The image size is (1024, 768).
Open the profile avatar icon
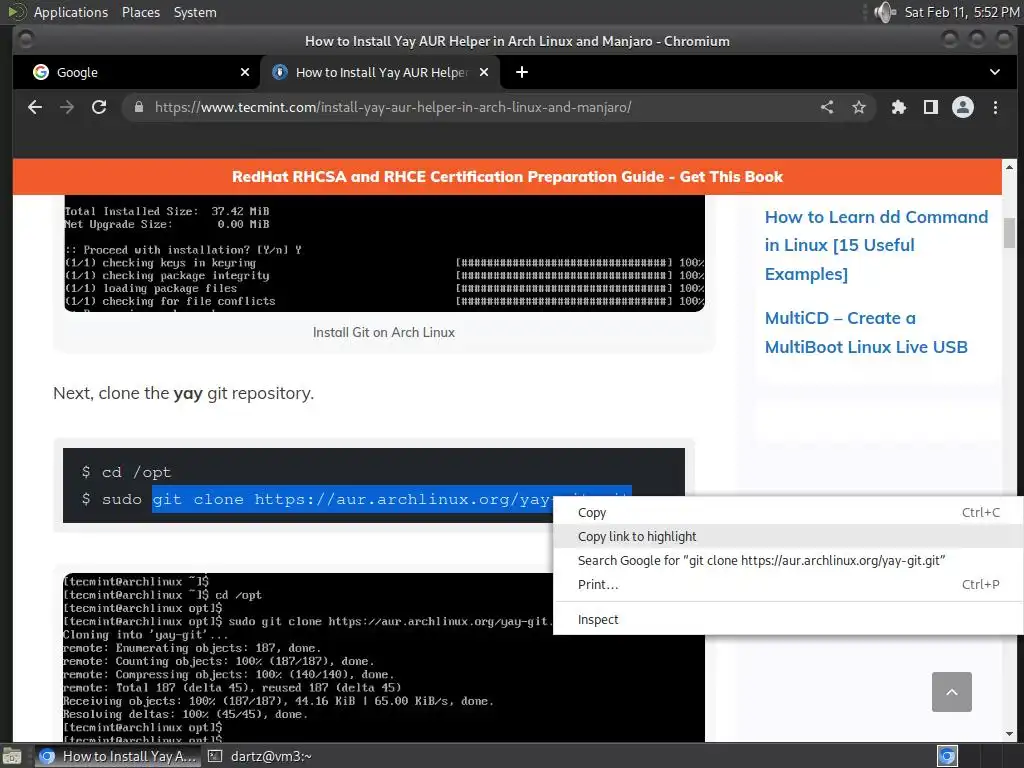coord(963,107)
